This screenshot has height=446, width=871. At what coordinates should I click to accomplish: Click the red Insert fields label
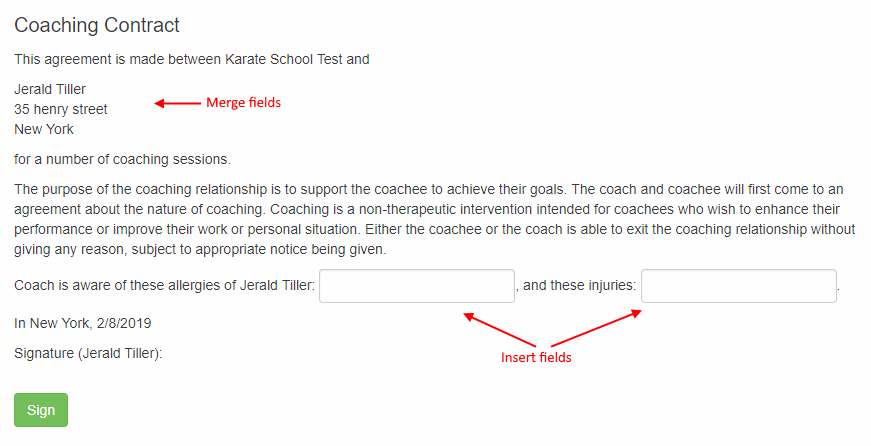(536, 357)
